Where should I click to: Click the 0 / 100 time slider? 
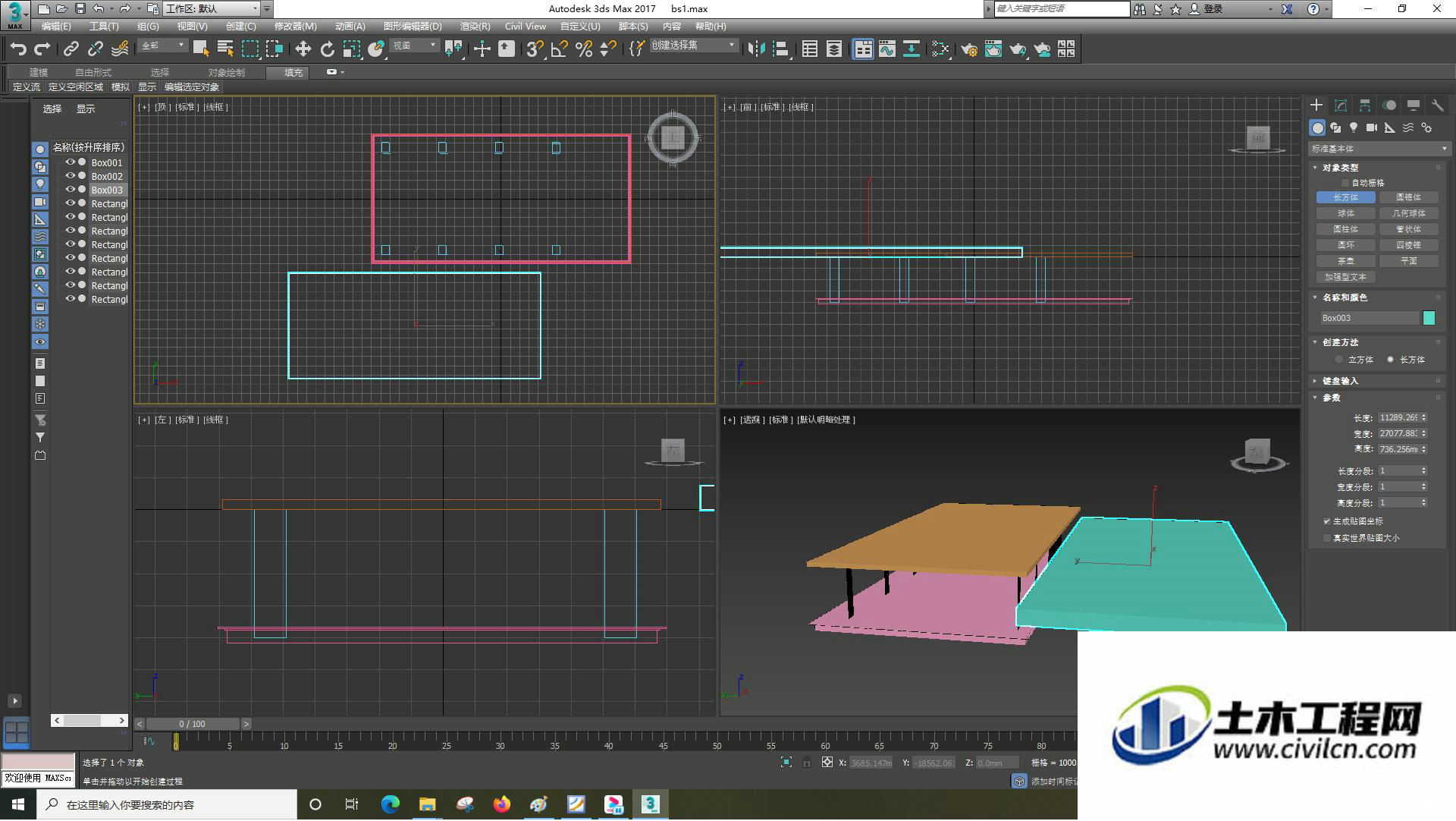coord(193,724)
